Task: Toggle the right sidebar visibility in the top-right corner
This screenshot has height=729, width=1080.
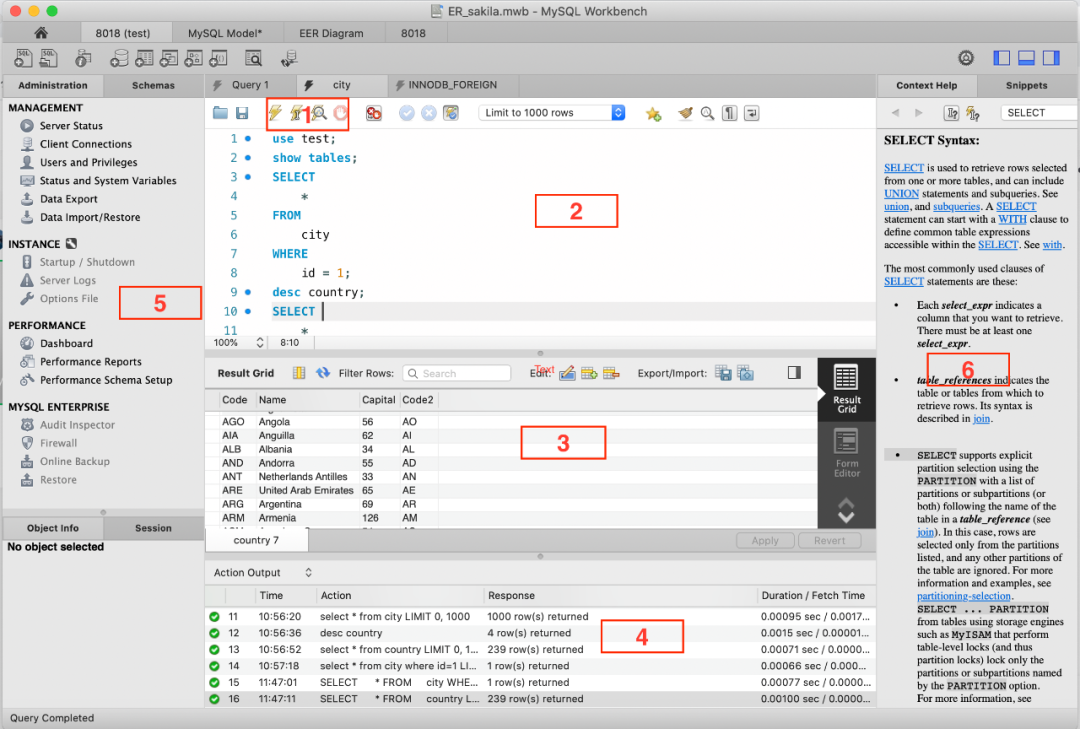Action: [x=1051, y=58]
